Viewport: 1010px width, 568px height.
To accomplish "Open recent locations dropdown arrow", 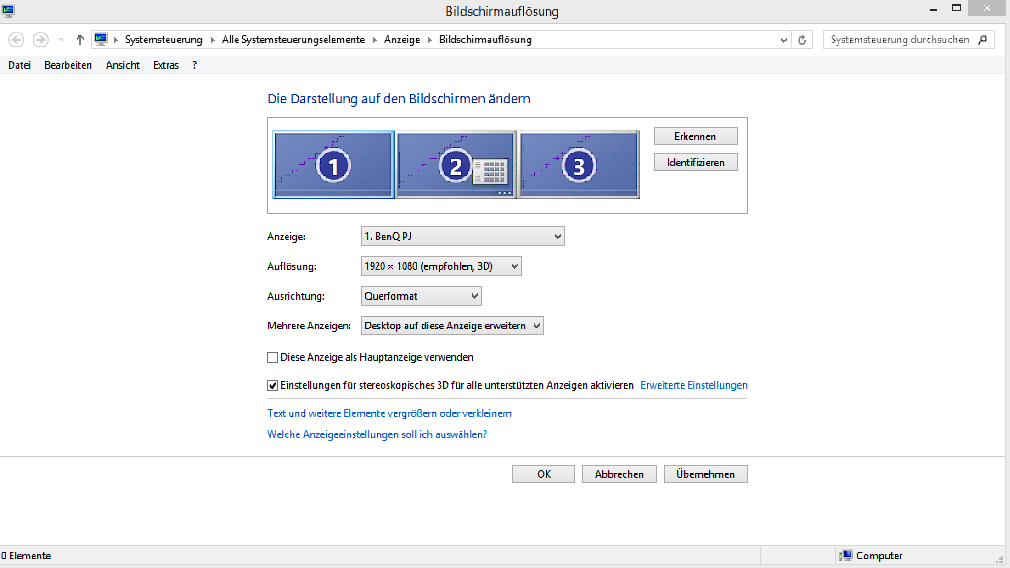I will point(61,40).
